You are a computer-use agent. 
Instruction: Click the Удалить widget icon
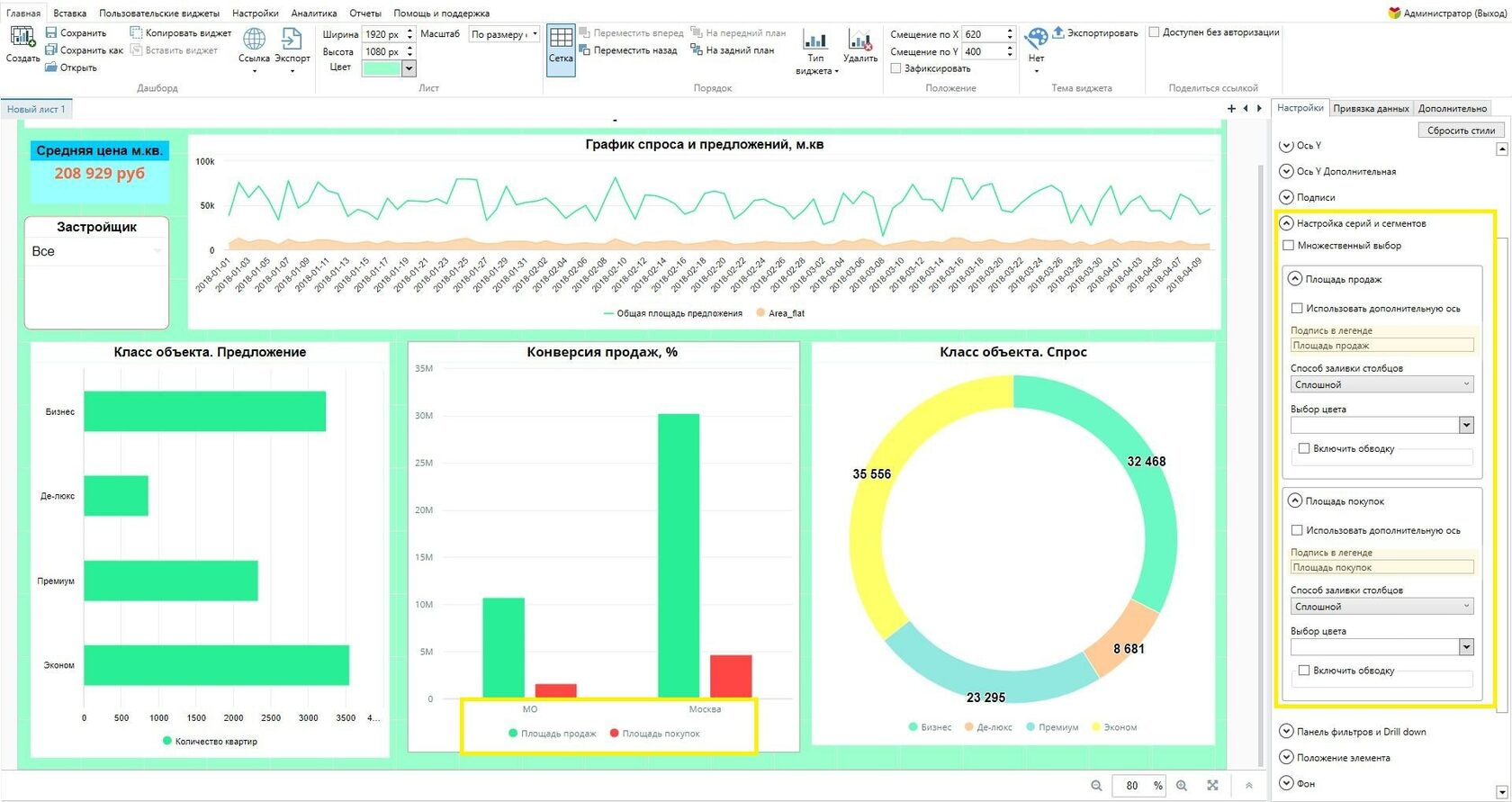click(859, 40)
